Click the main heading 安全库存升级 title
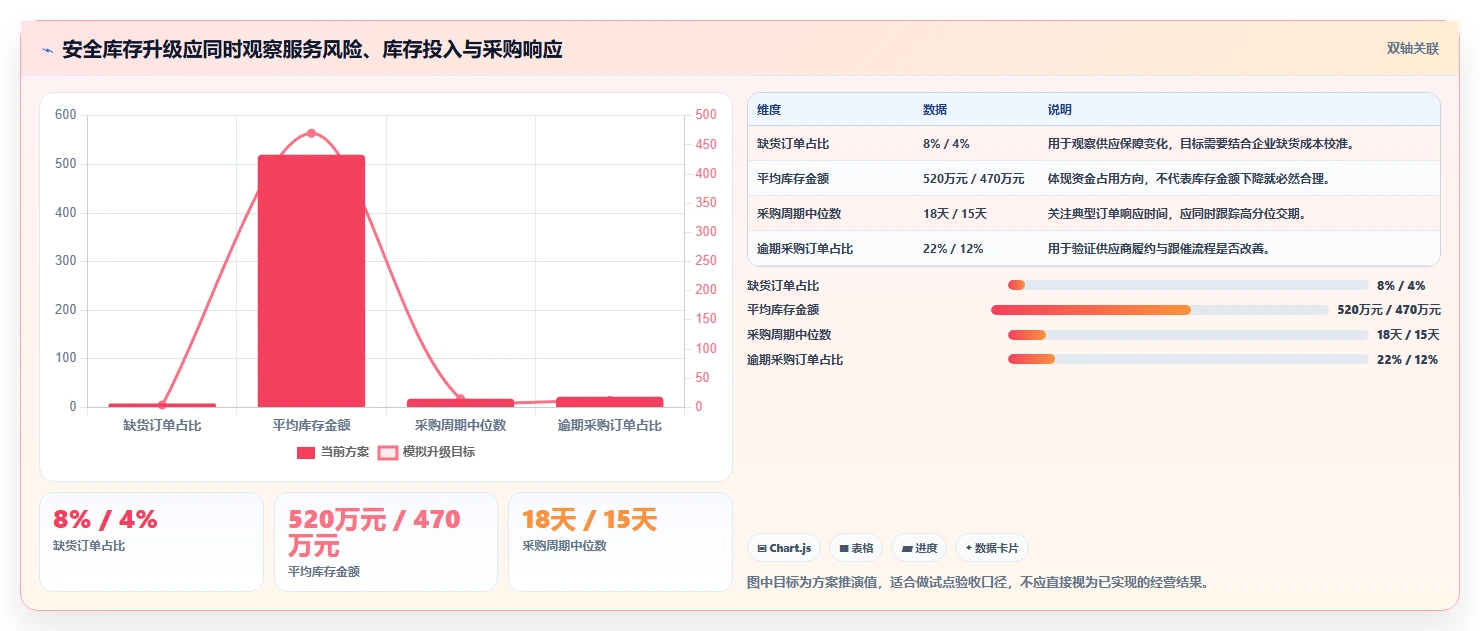 click(312, 49)
